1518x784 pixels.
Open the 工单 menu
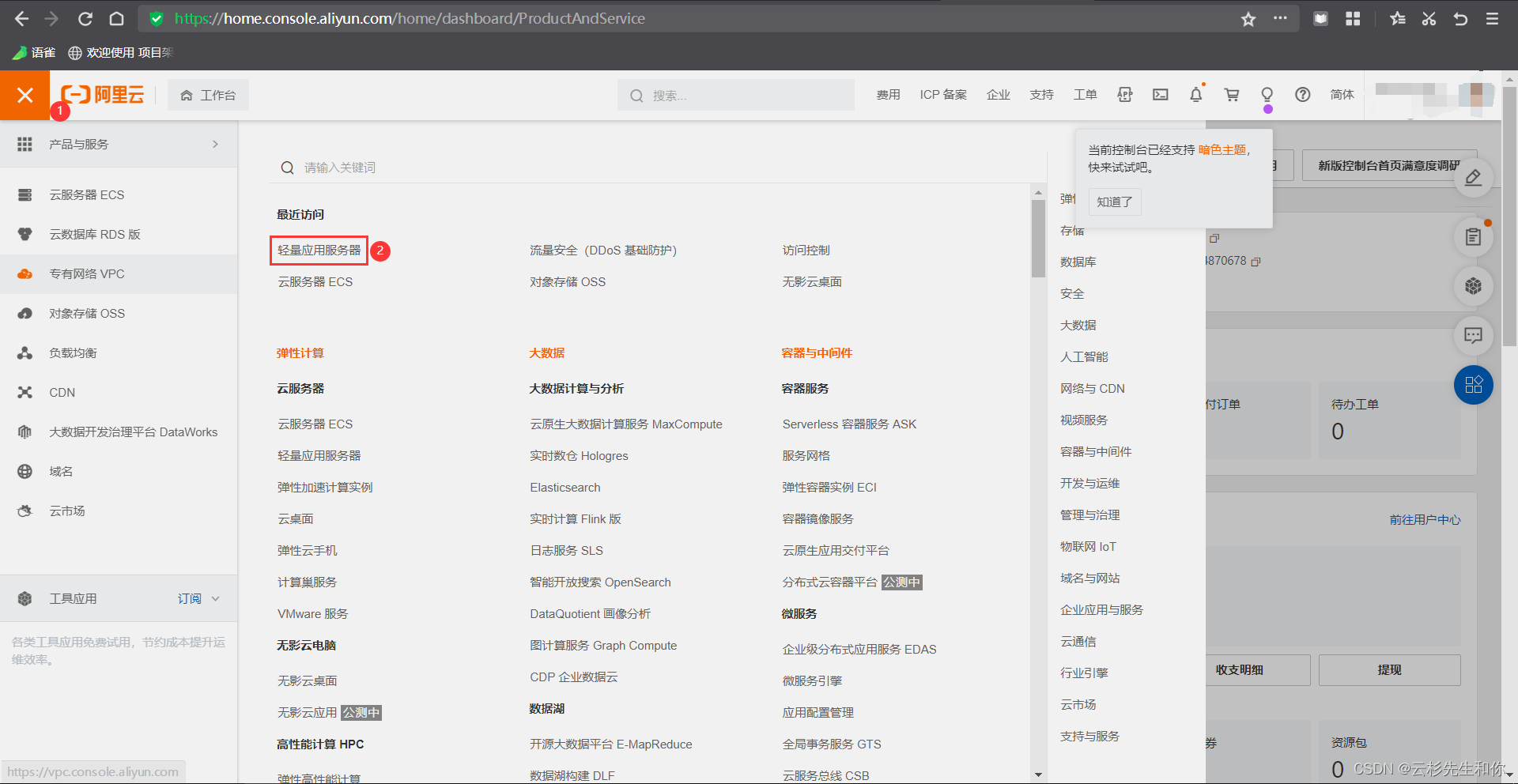click(x=1086, y=95)
